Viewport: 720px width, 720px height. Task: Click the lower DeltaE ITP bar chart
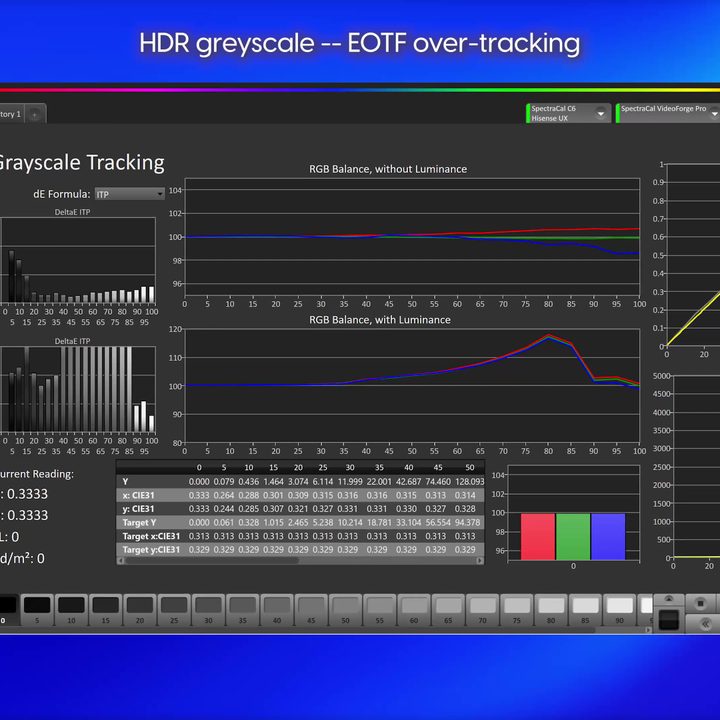(78, 389)
